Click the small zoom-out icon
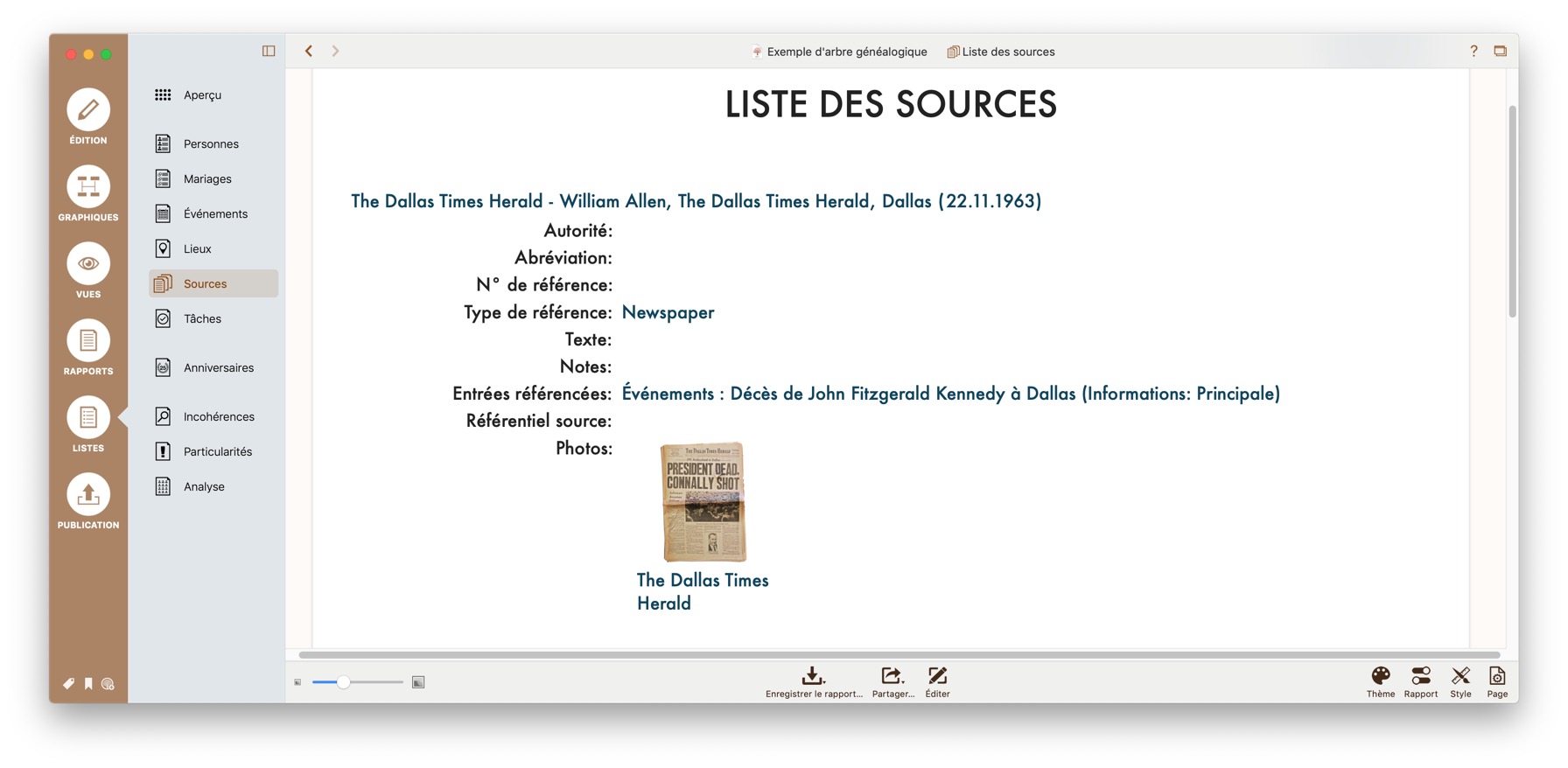1568x768 pixels. tap(297, 682)
